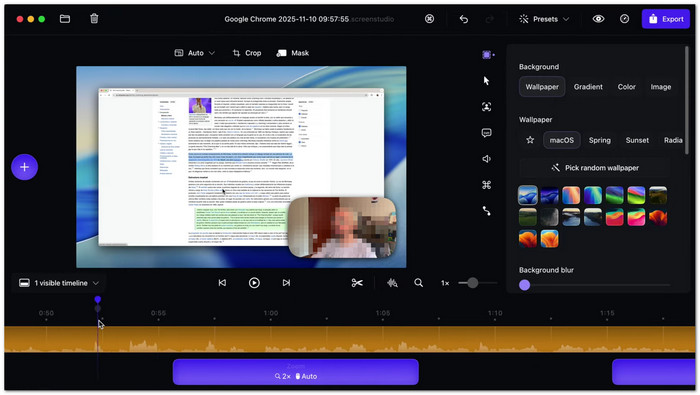Click the settings panel scrollbar
The image size is (700, 395).
[687, 100]
